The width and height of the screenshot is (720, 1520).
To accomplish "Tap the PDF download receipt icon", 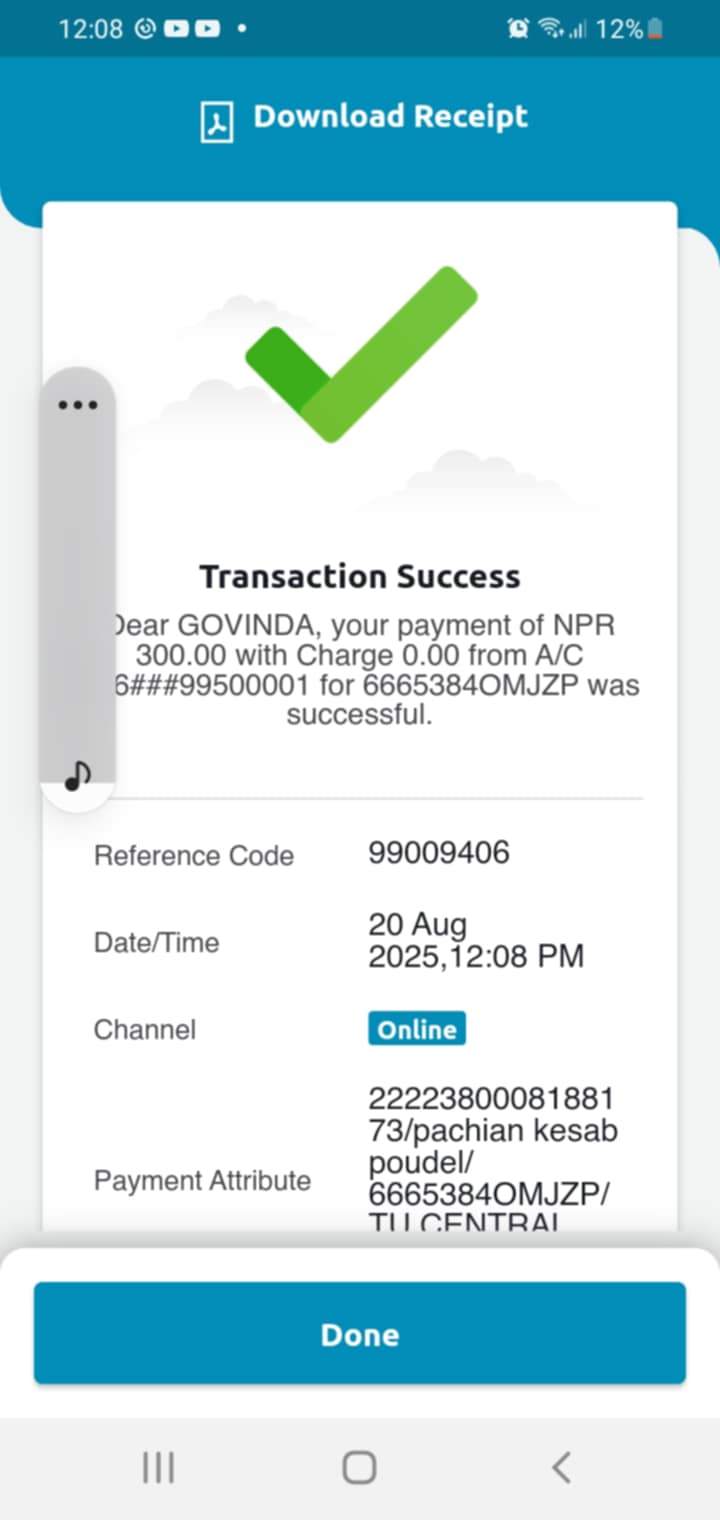I will (217, 121).
